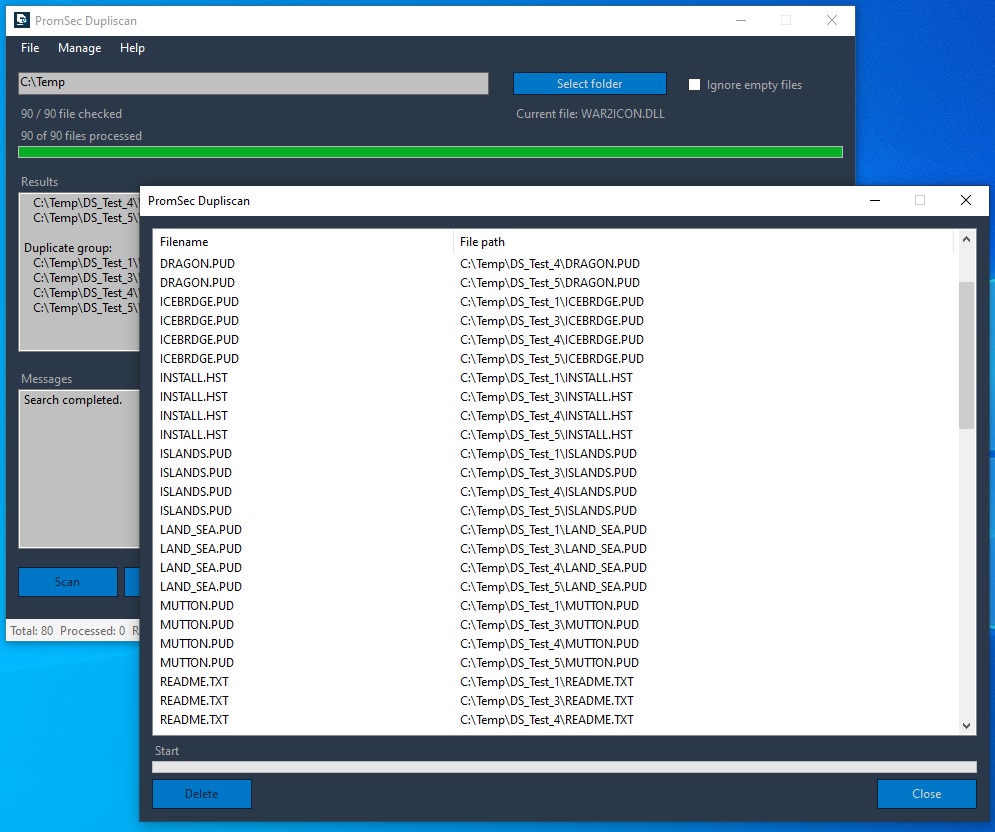The height and width of the screenshot is (832, 995).
Task: Start a scan with the Scan button
Action: 67,582
